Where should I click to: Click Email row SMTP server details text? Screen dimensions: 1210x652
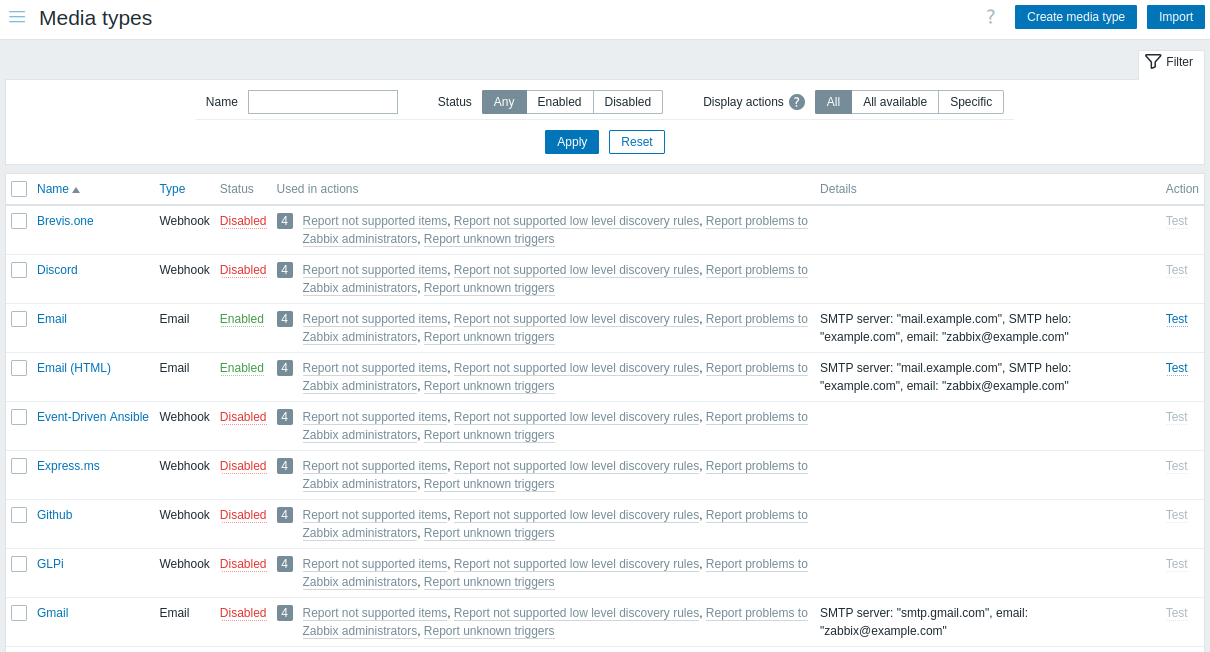[x=945, y=328]
